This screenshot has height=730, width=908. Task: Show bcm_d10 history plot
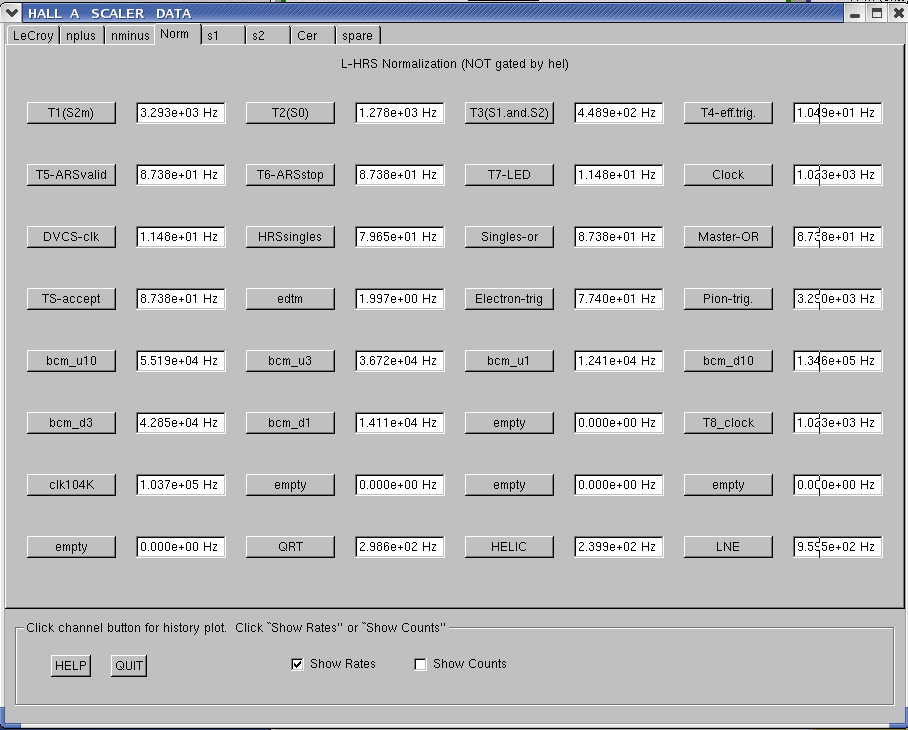click(728, 361)
